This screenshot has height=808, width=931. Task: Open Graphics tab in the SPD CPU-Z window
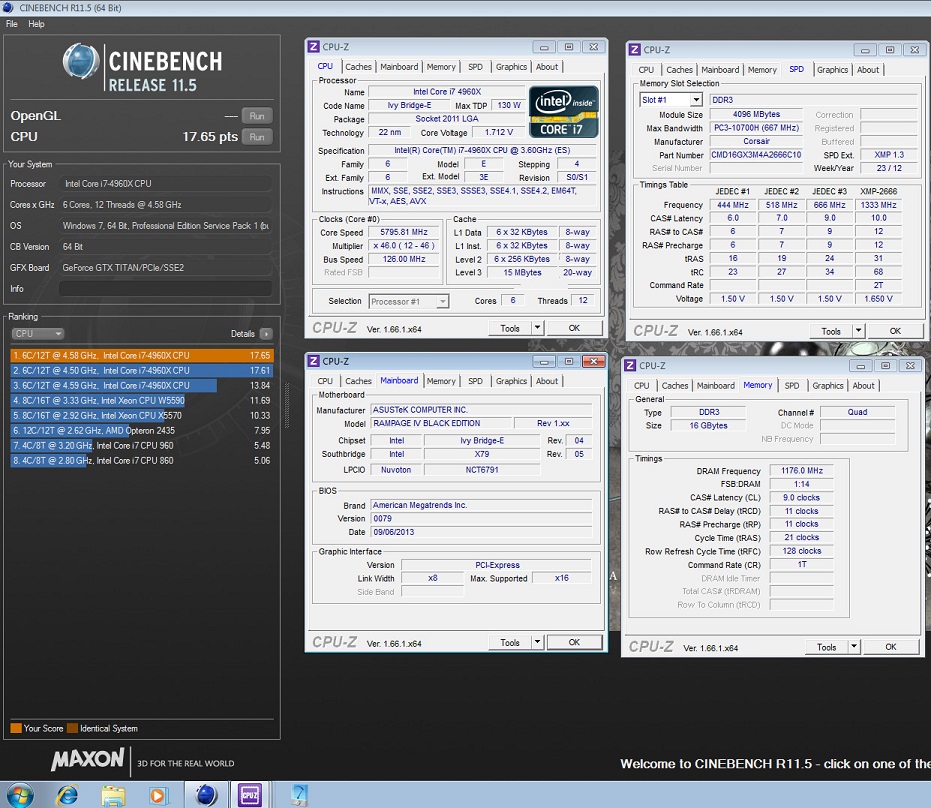832,70
